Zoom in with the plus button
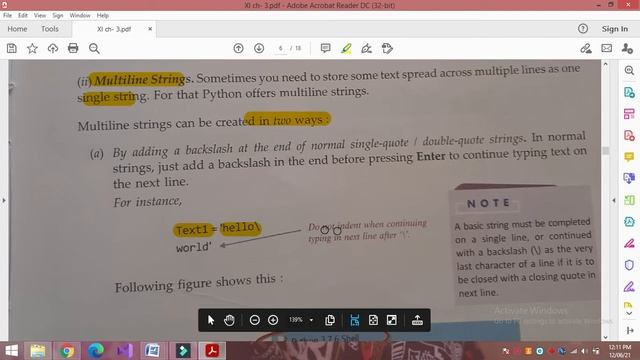 pos(273,320)
